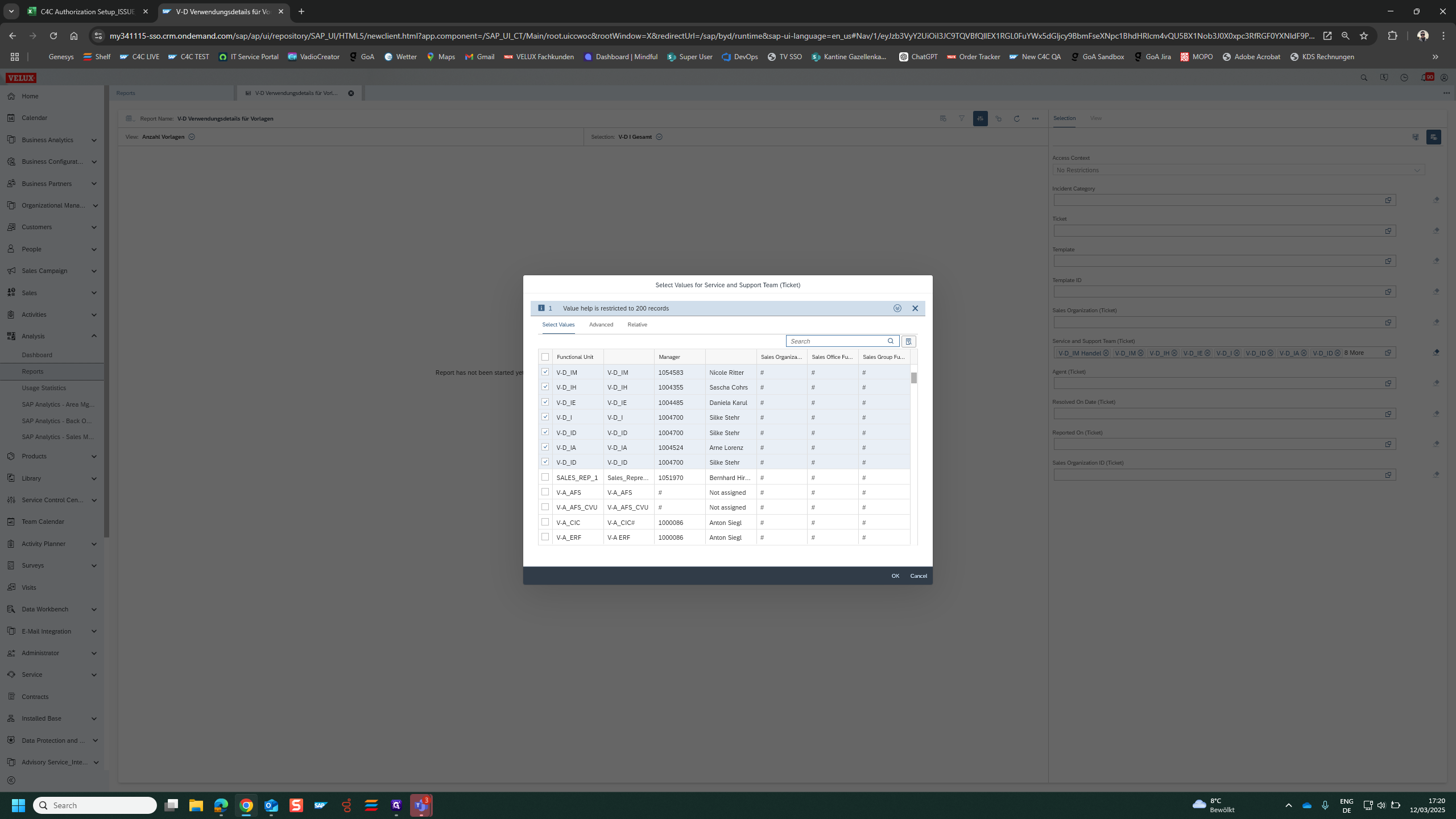Switch to the Advanced tab
The image size is (1456, 819).
pos(601,325)
